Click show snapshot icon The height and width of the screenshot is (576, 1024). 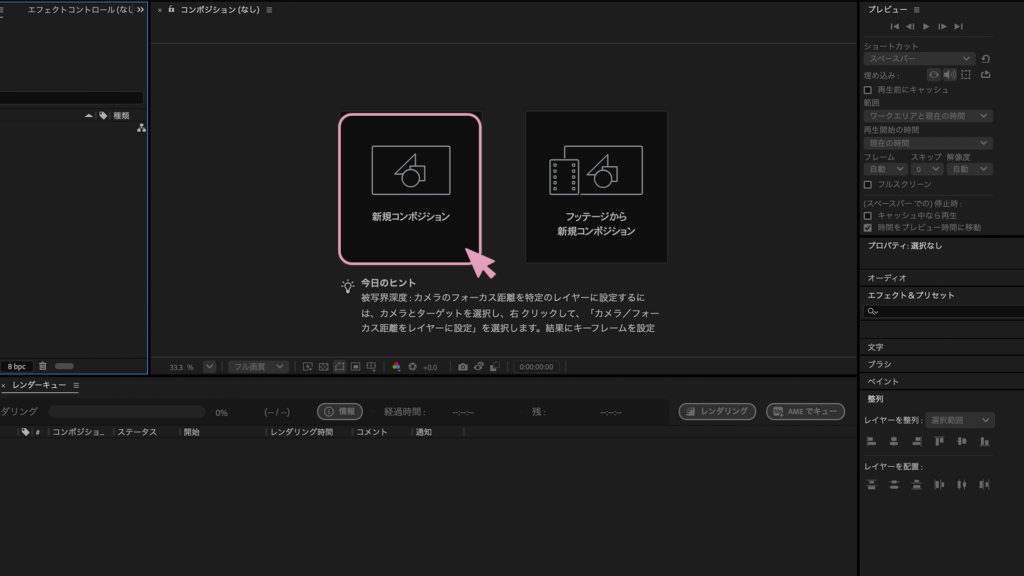coord(479,367)
